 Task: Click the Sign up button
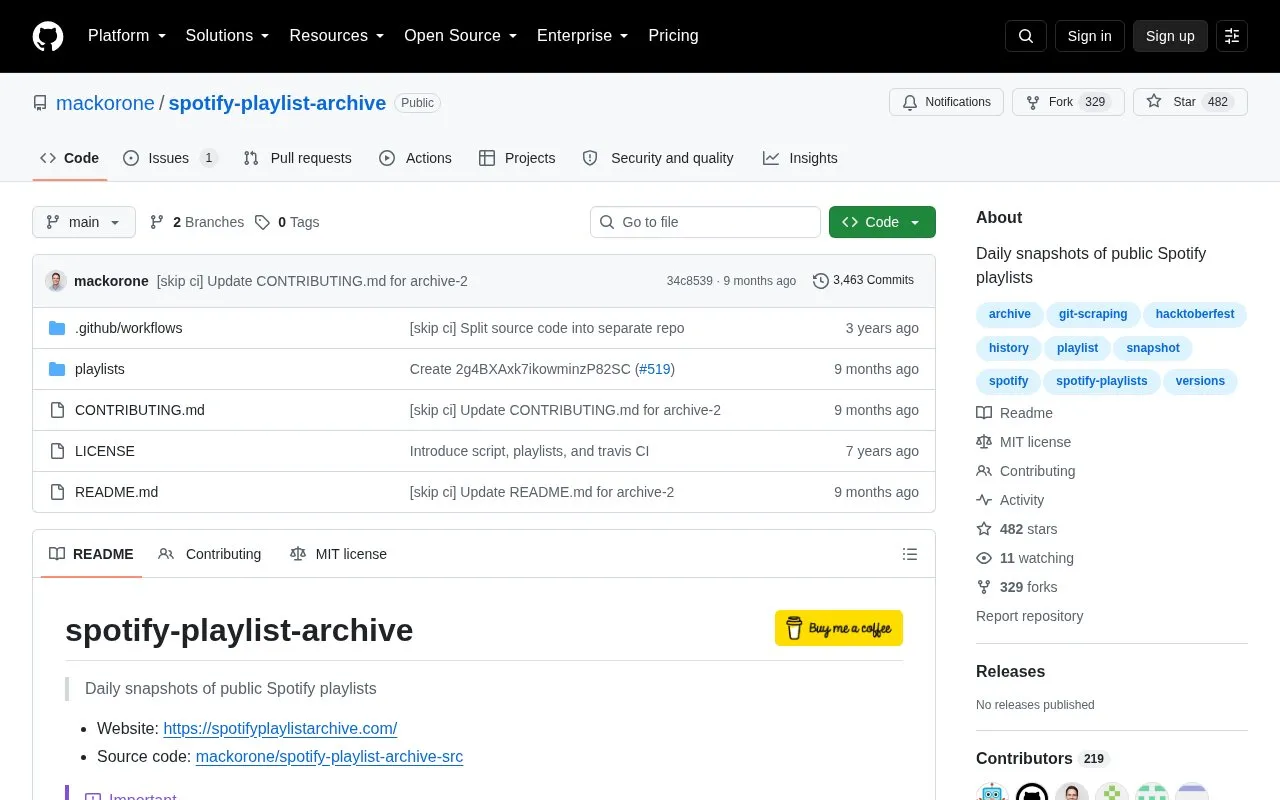pos(1170,36)
